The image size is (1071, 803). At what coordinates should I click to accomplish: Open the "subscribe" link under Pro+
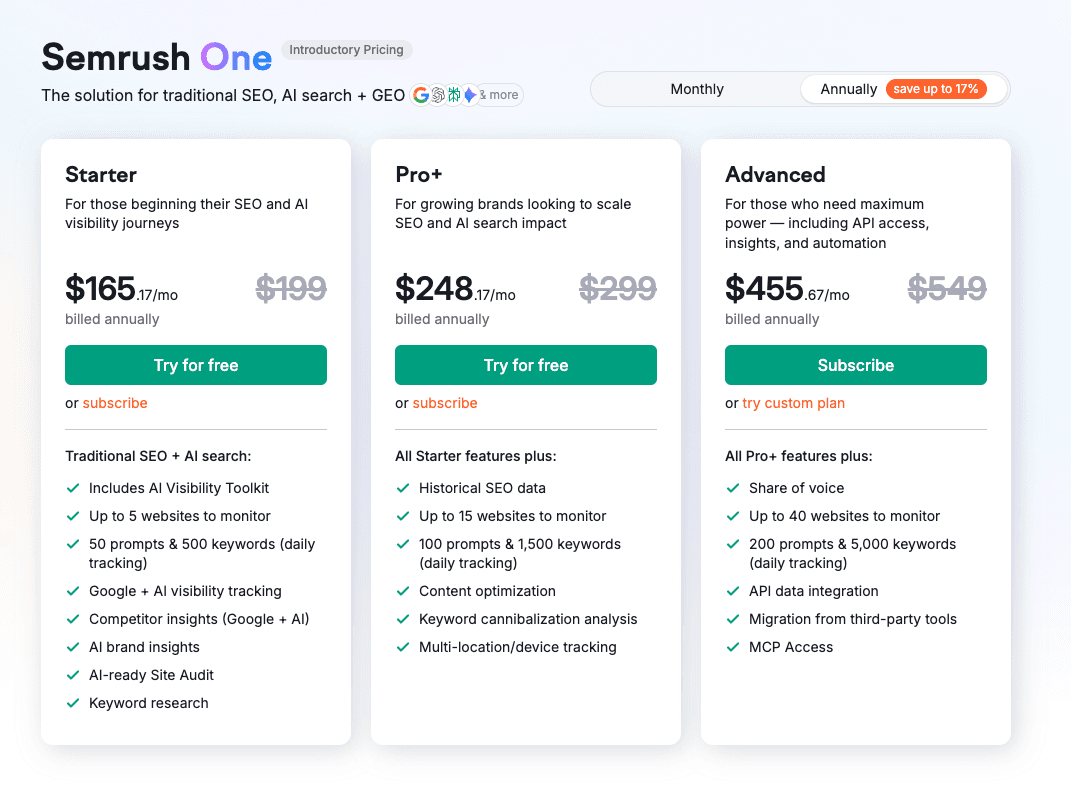pos(445,403)
